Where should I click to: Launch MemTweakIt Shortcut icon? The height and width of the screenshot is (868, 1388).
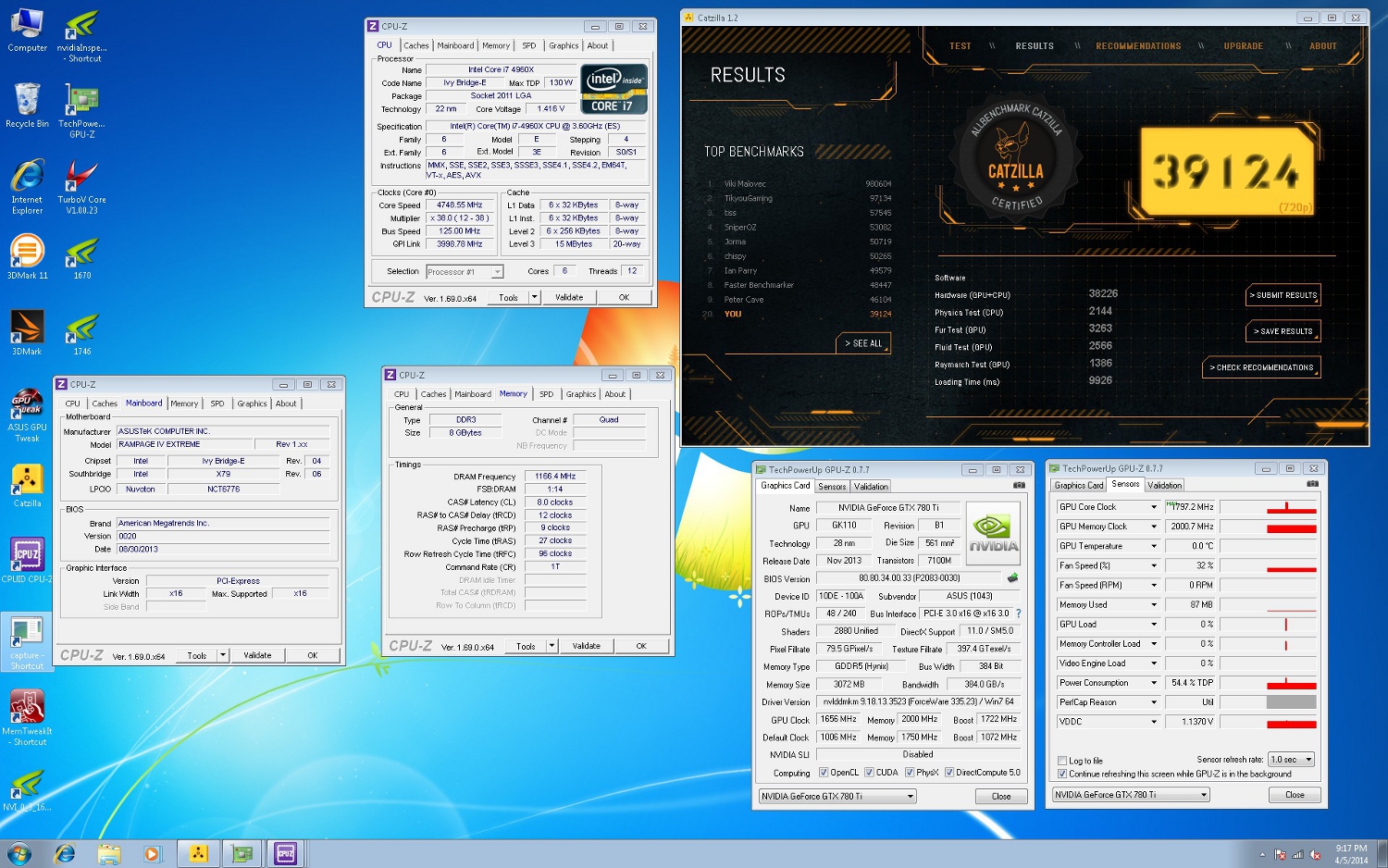[x=27, y=718]
